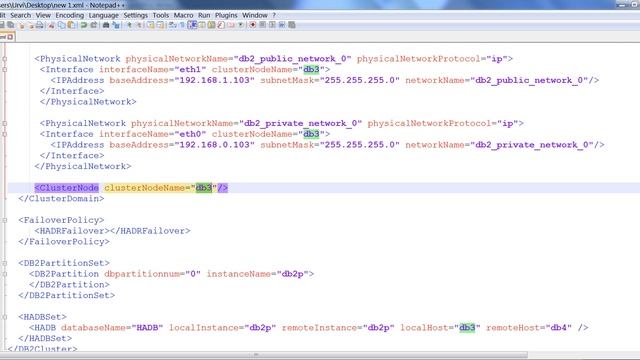Click the interfaceName value "eth0"
The height and width of the screenshot is (360, 640).
(190, 134)
